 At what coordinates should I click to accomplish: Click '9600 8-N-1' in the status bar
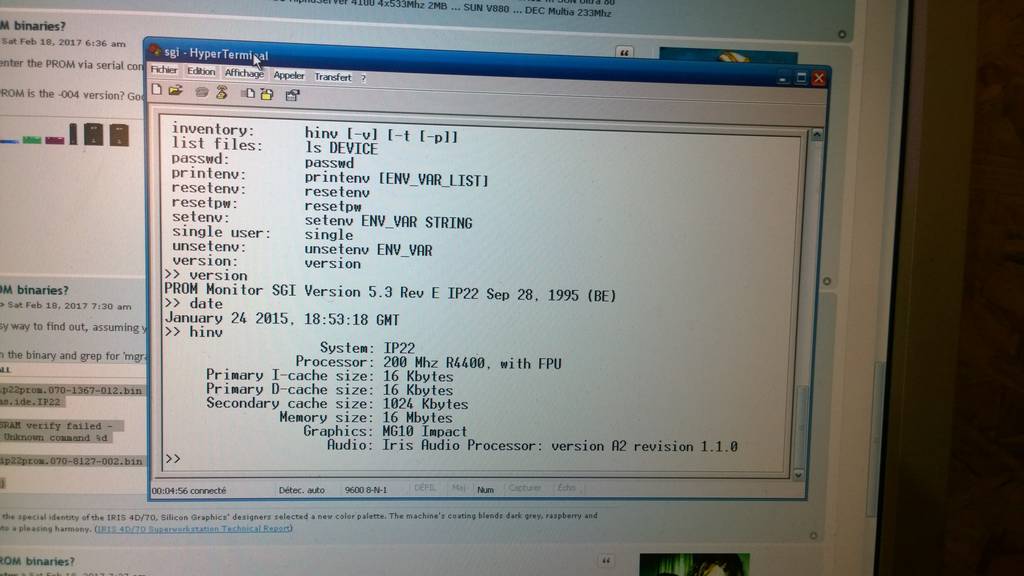(x=366, y=490)
